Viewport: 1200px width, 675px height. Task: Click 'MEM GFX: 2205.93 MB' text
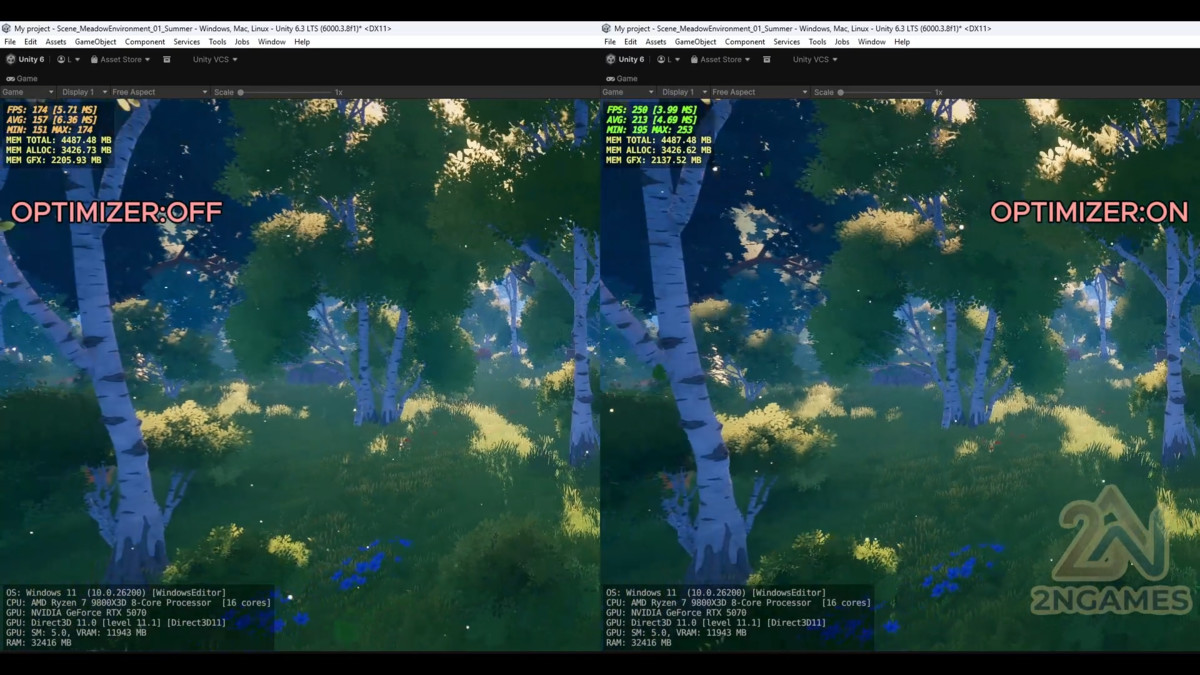(x=54, y=160)
